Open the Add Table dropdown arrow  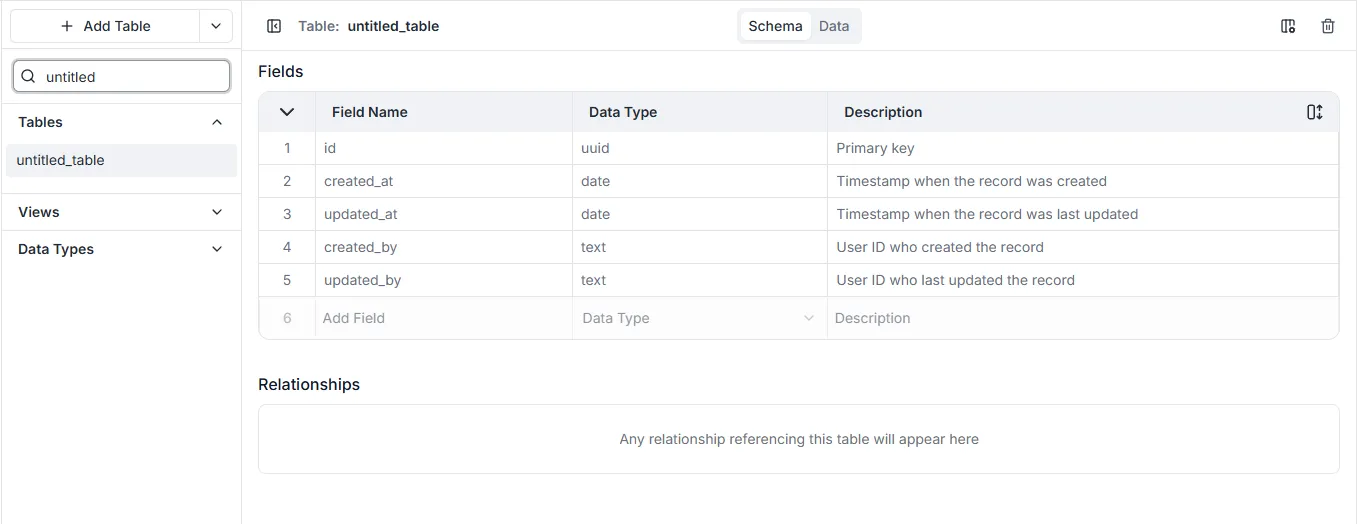(216, 26)
